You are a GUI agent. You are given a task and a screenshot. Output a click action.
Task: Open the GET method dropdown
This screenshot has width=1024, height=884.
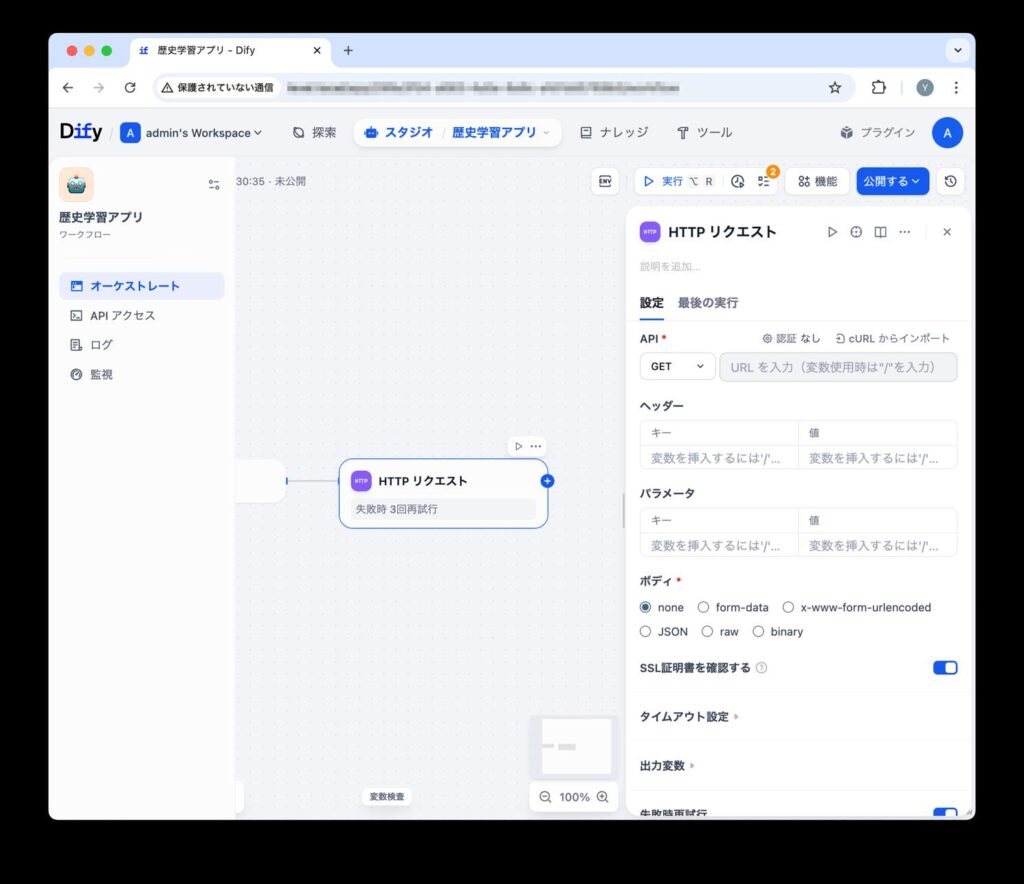[x=677, y=366]
